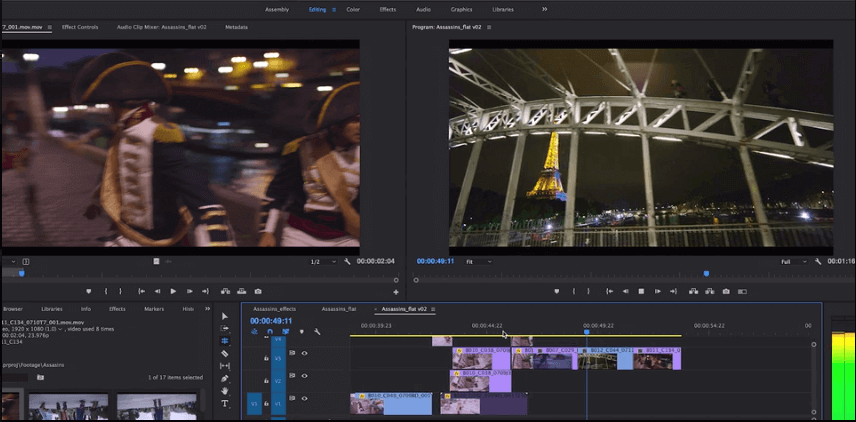Click Insert button in Source monitor
The image size is (856, 422).
[x=225, y=292]
